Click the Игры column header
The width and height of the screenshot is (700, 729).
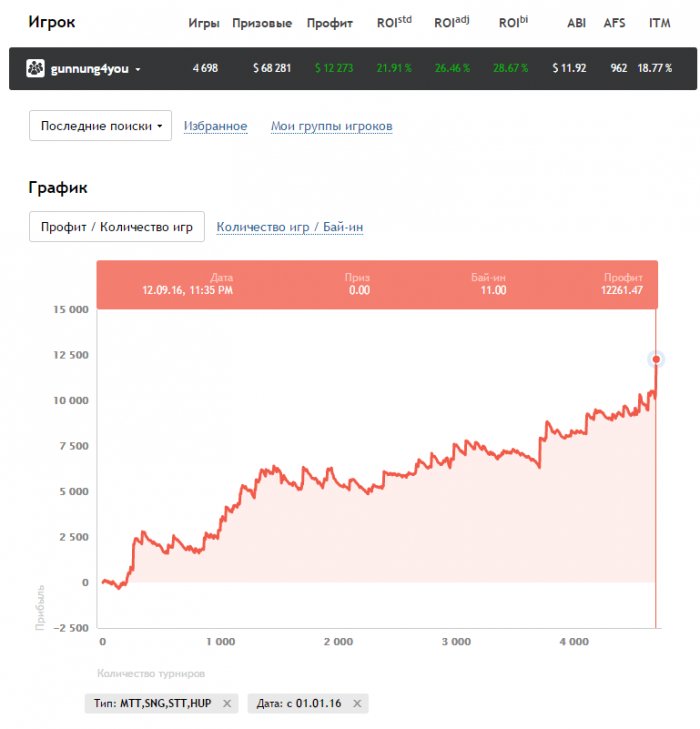point(204,23)
